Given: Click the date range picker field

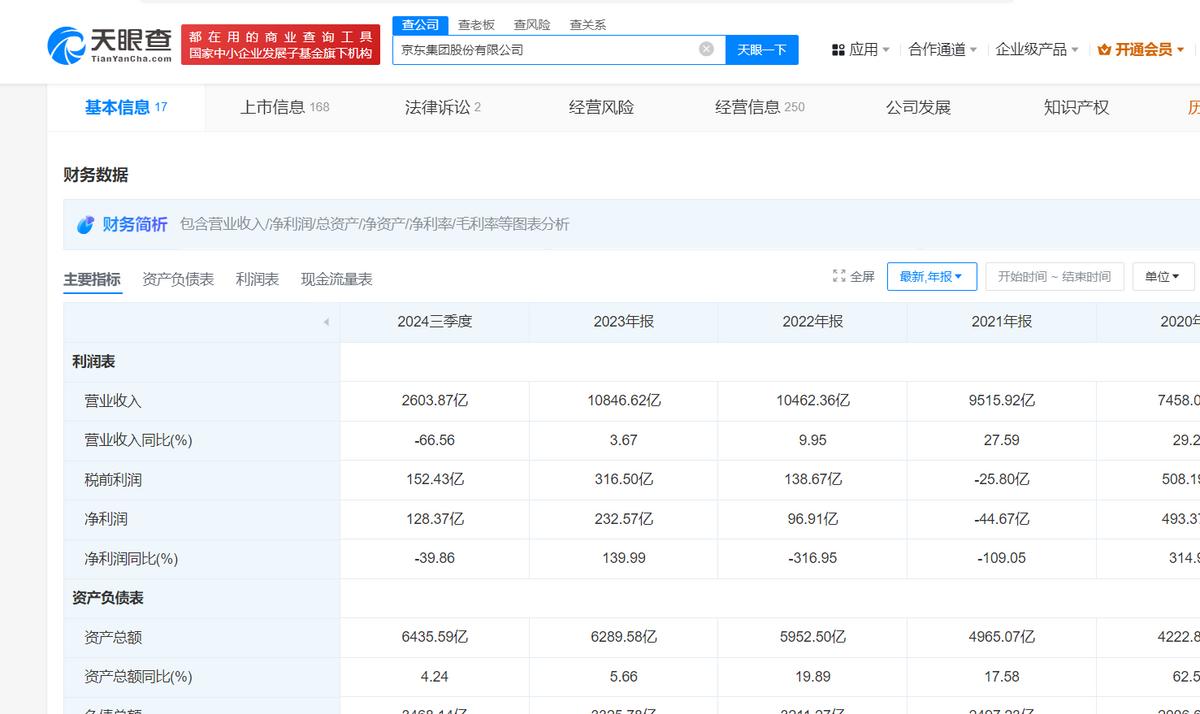Looking at the screenshot, I should pyautogui.click(x=1054, y=276).
